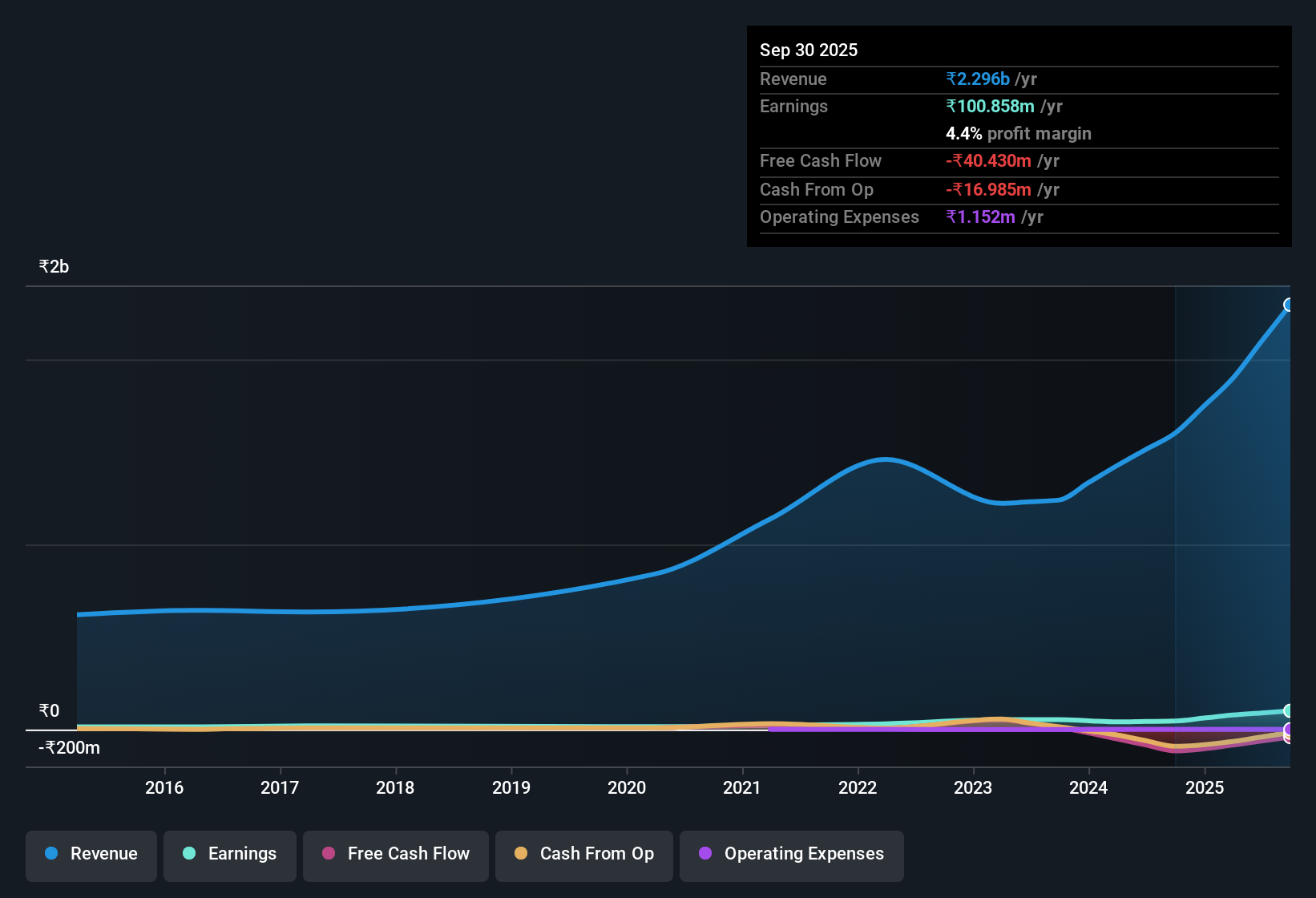Disable the Free Cash Flow series

[x=395, y=854]
